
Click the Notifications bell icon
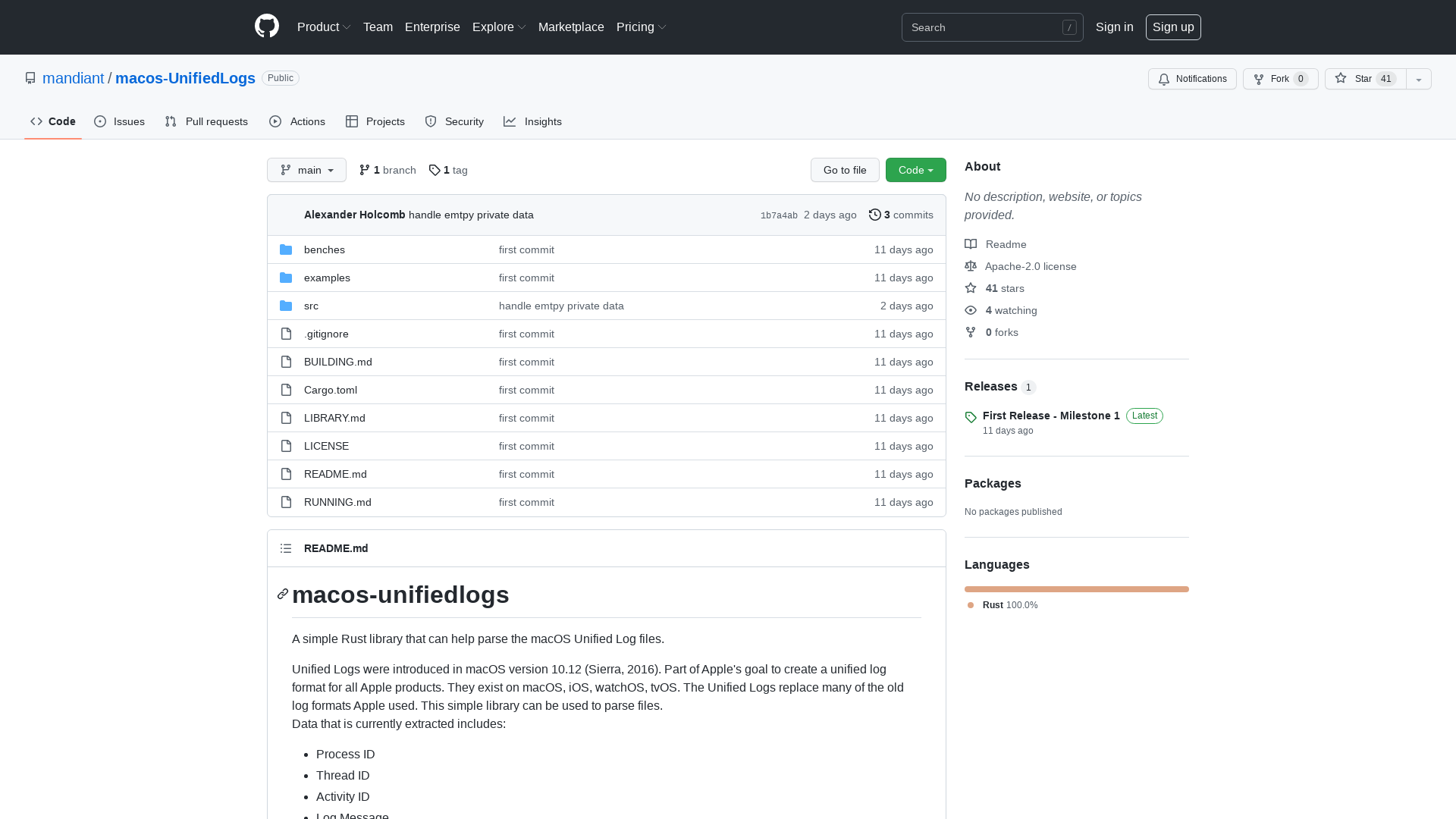click(x=1163, y=79)
